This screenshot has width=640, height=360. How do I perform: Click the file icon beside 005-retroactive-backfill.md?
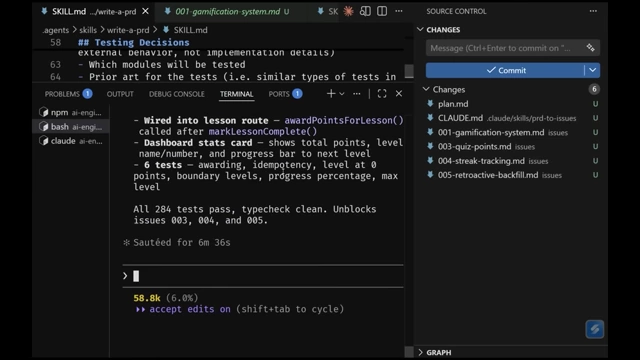click(430, 175)
